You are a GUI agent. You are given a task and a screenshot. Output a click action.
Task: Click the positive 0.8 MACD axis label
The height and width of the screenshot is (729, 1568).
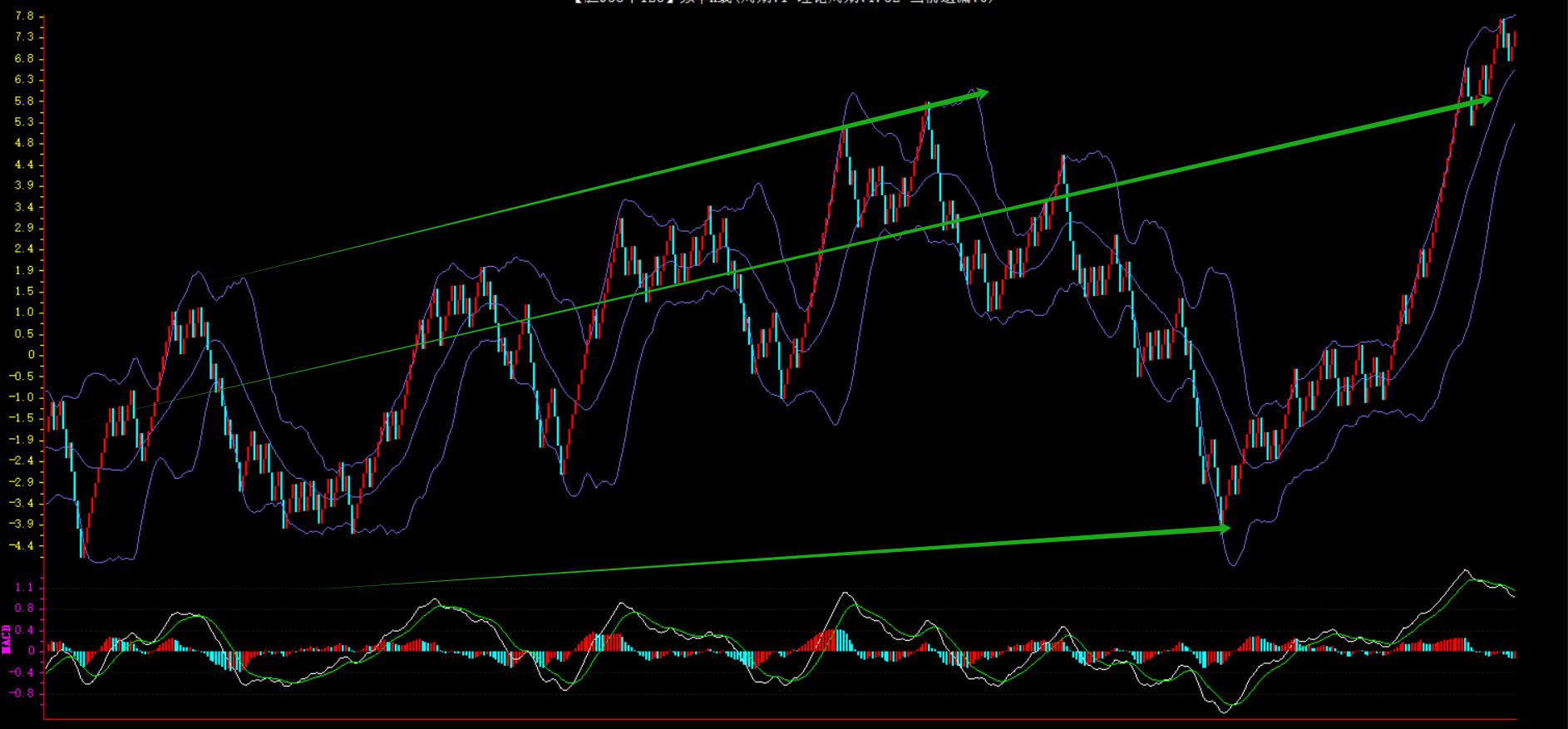pos(24,608)
